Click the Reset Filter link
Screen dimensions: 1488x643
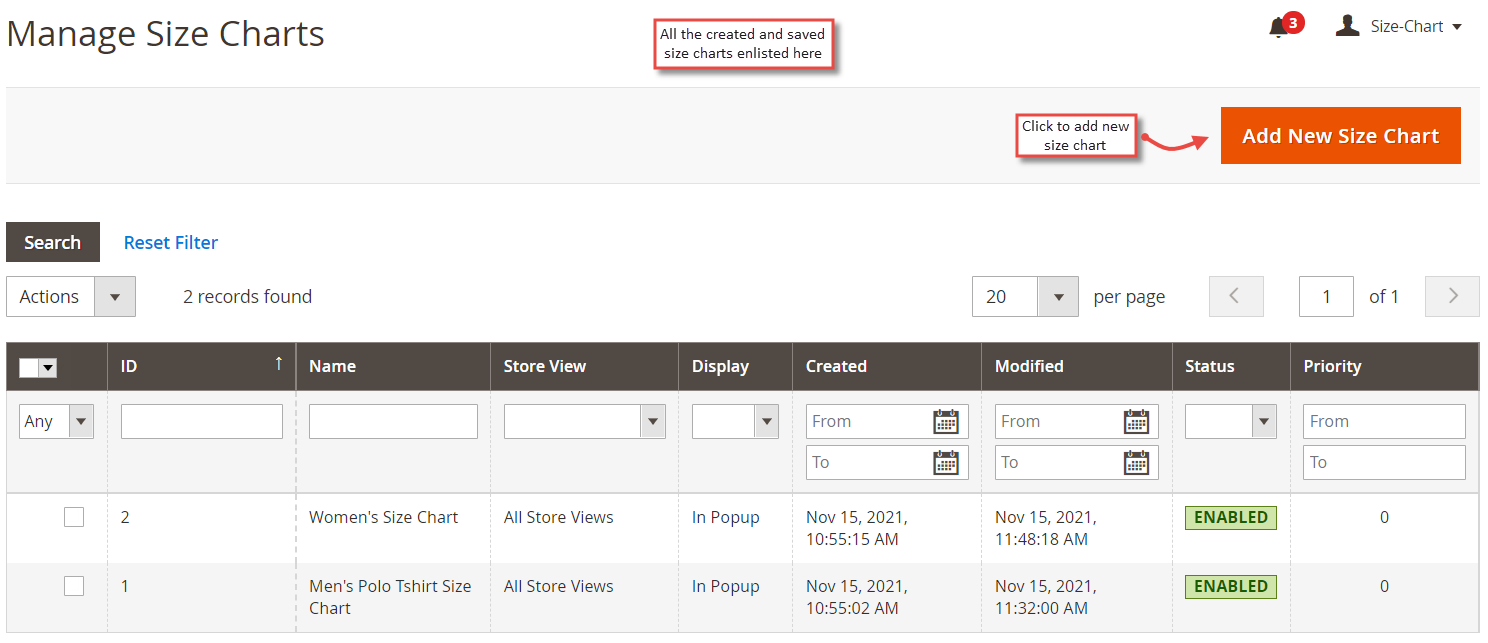tap(170, 242)
